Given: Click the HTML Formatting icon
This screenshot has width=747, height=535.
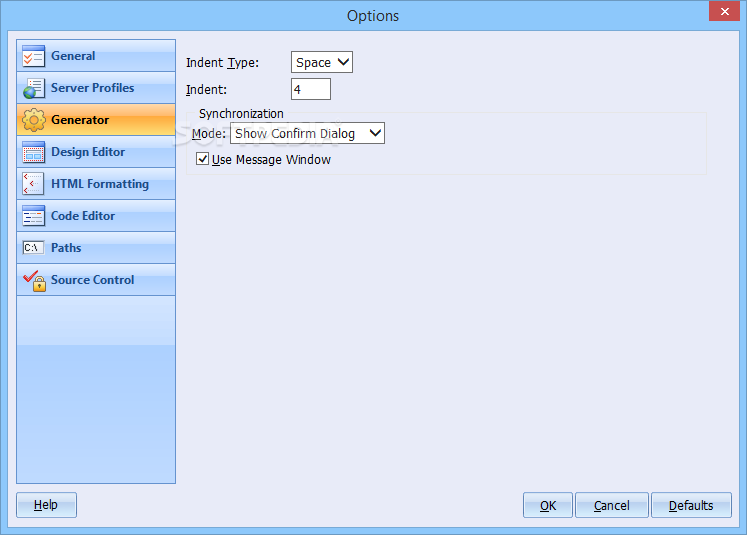Looking at the screenshot, I should pyautogui.click(x=33, y=184).
